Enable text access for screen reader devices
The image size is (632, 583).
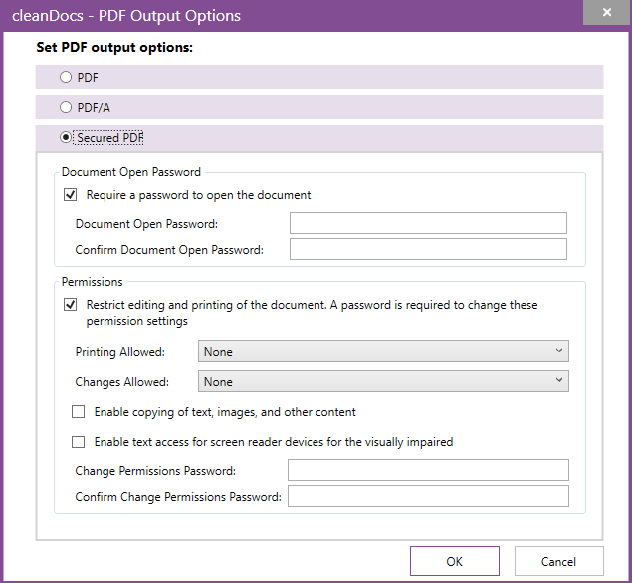click(x=79, y=442)
